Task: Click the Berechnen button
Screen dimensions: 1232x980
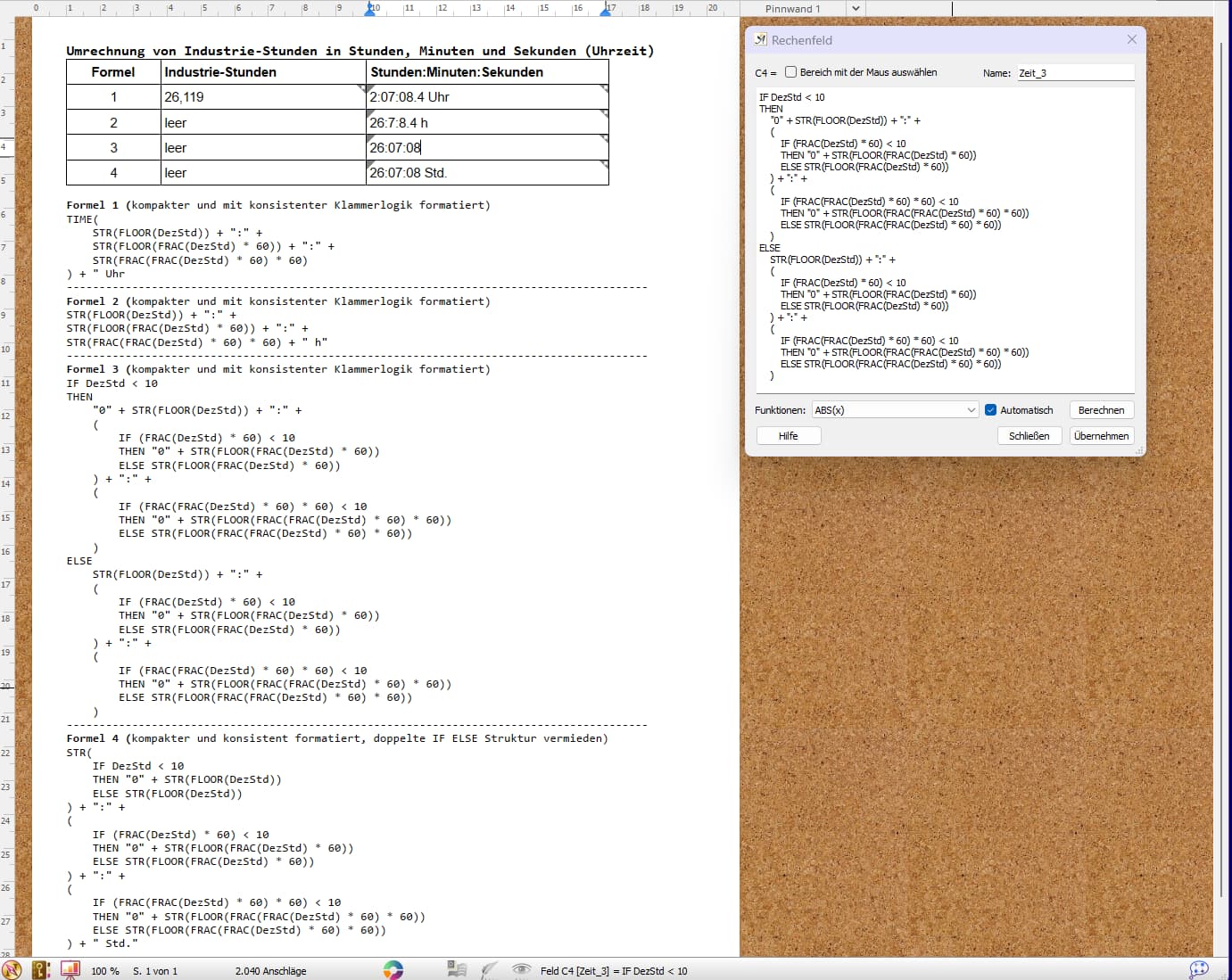Action: pyautogui.click(x=1101, y=410)
